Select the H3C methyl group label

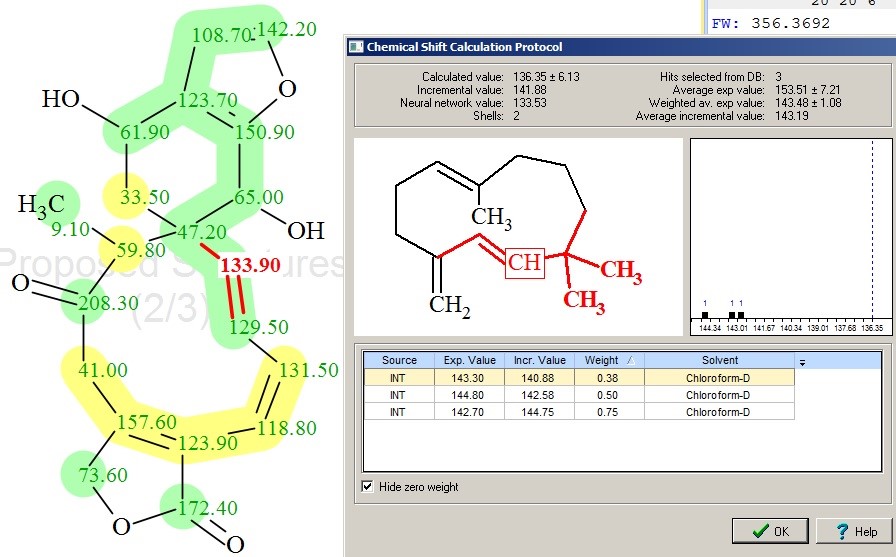41,204
